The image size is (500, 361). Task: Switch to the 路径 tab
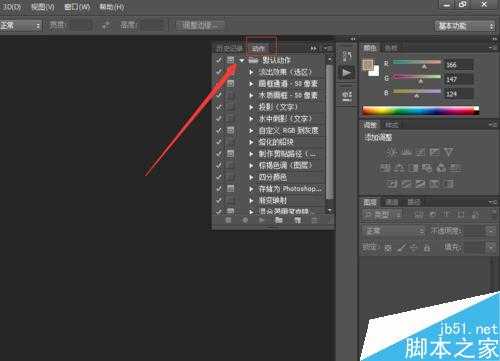[x=414, y=202]
